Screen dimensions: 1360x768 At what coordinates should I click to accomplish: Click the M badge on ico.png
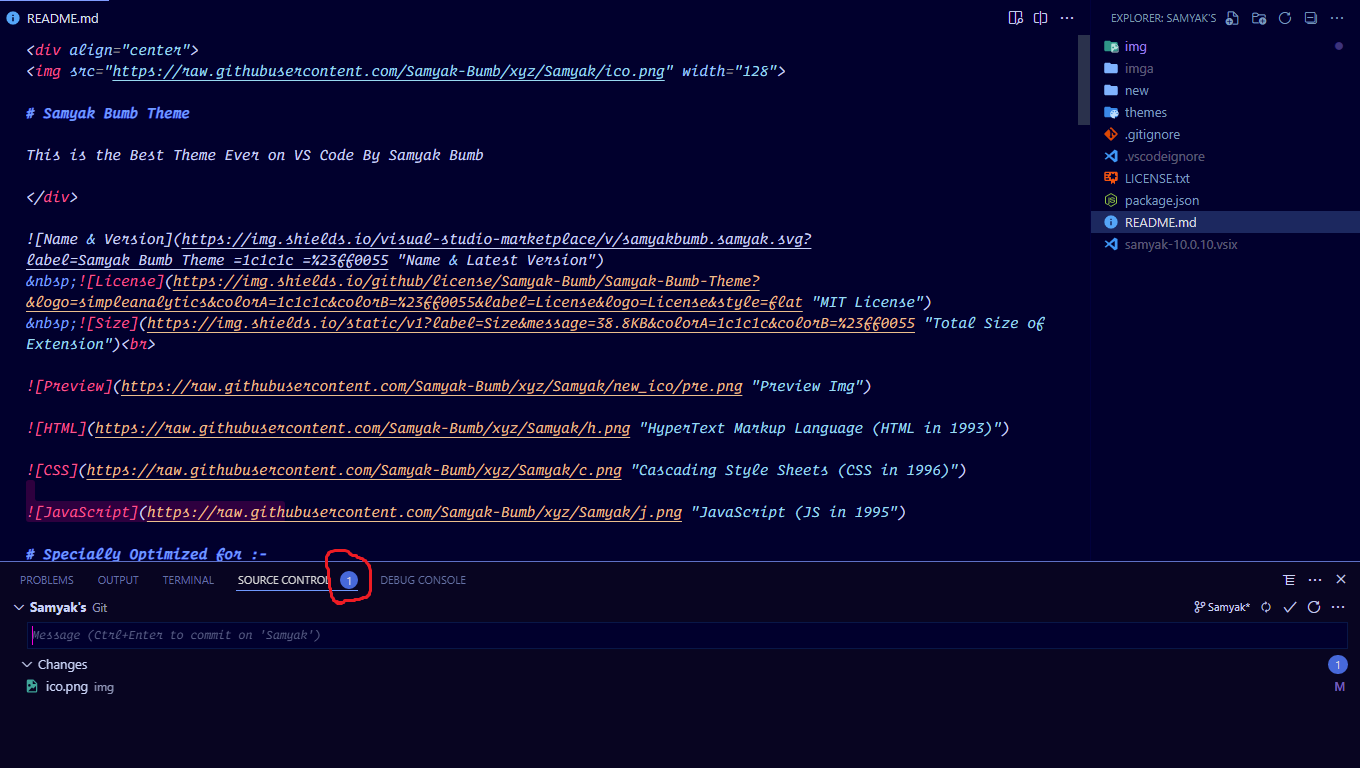(x=1338, y=687)
